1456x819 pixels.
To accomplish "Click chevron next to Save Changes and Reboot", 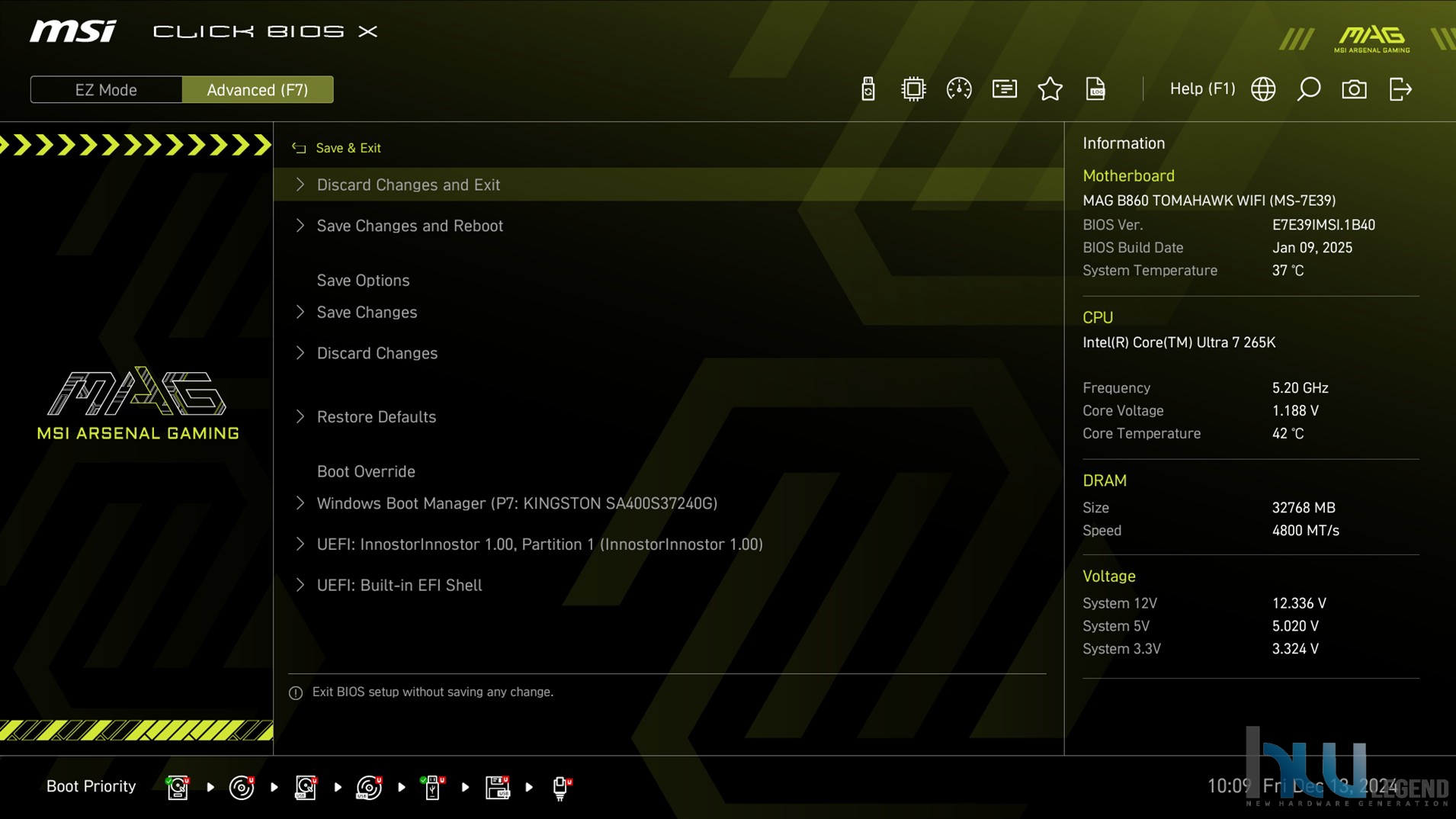I will point(300,226).
